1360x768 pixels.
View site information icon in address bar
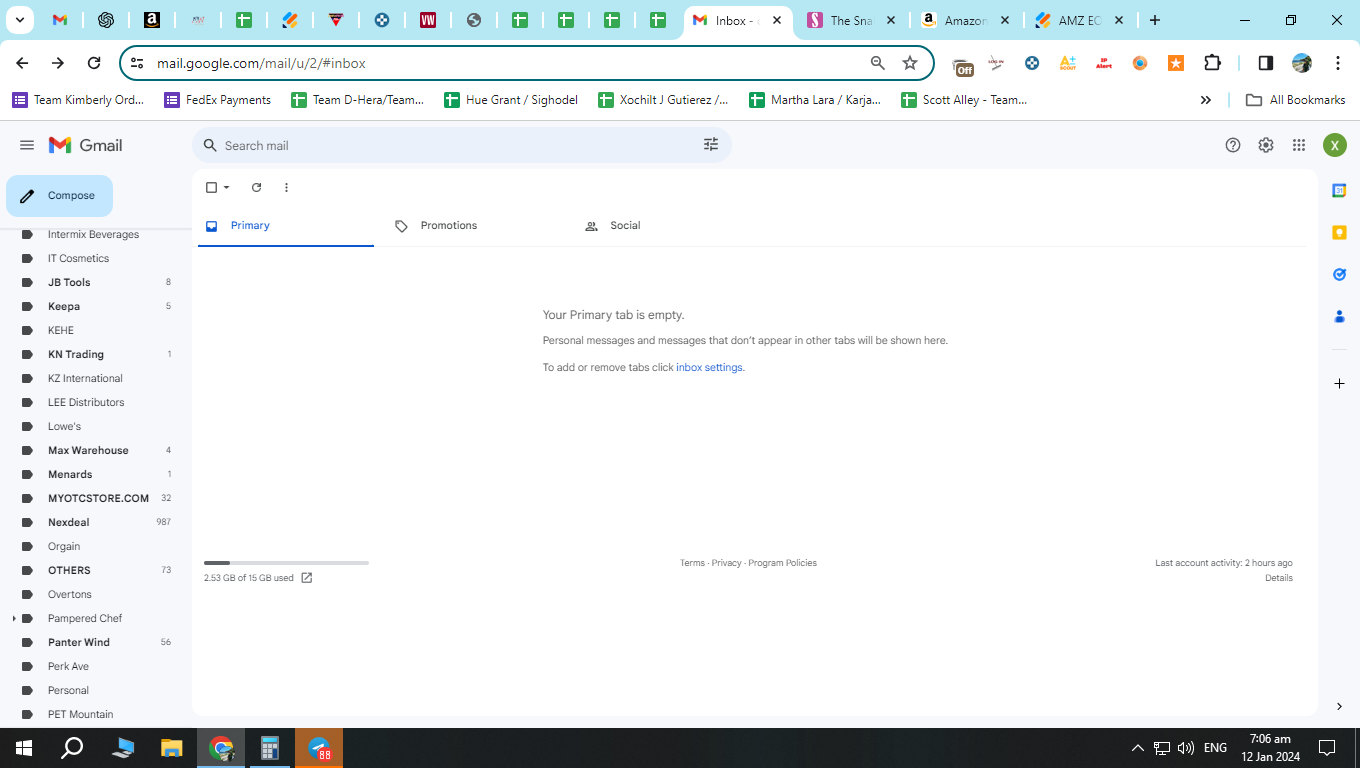tap(138, 63)
